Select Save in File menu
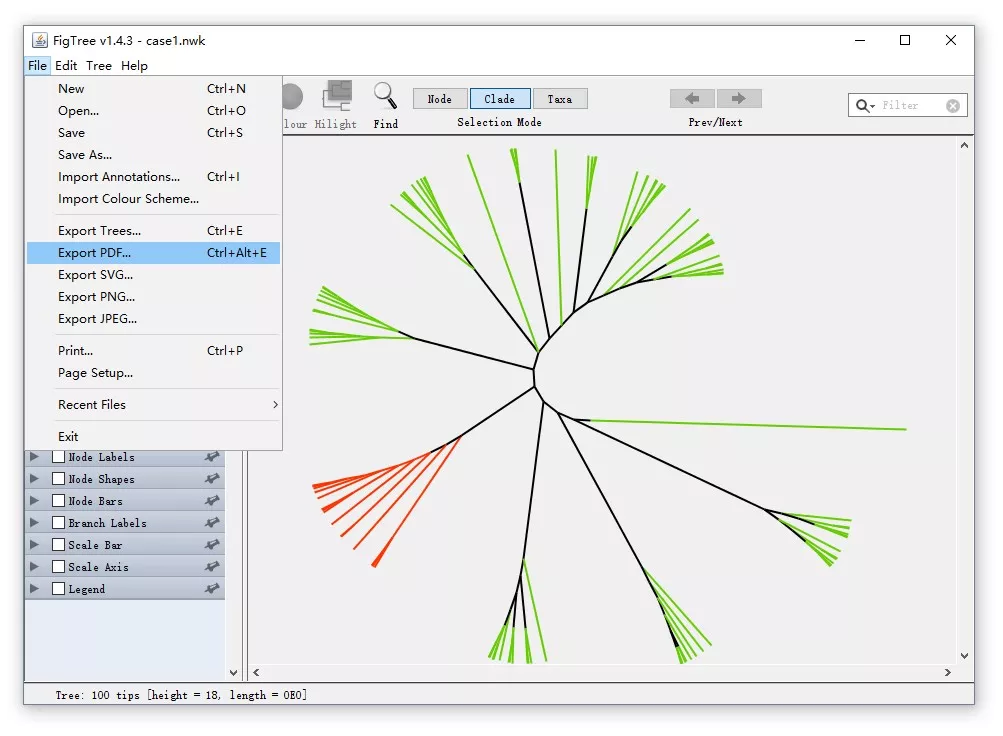Image resolution: width=1003 pixels, height=736 pixels. coord(154,133)
